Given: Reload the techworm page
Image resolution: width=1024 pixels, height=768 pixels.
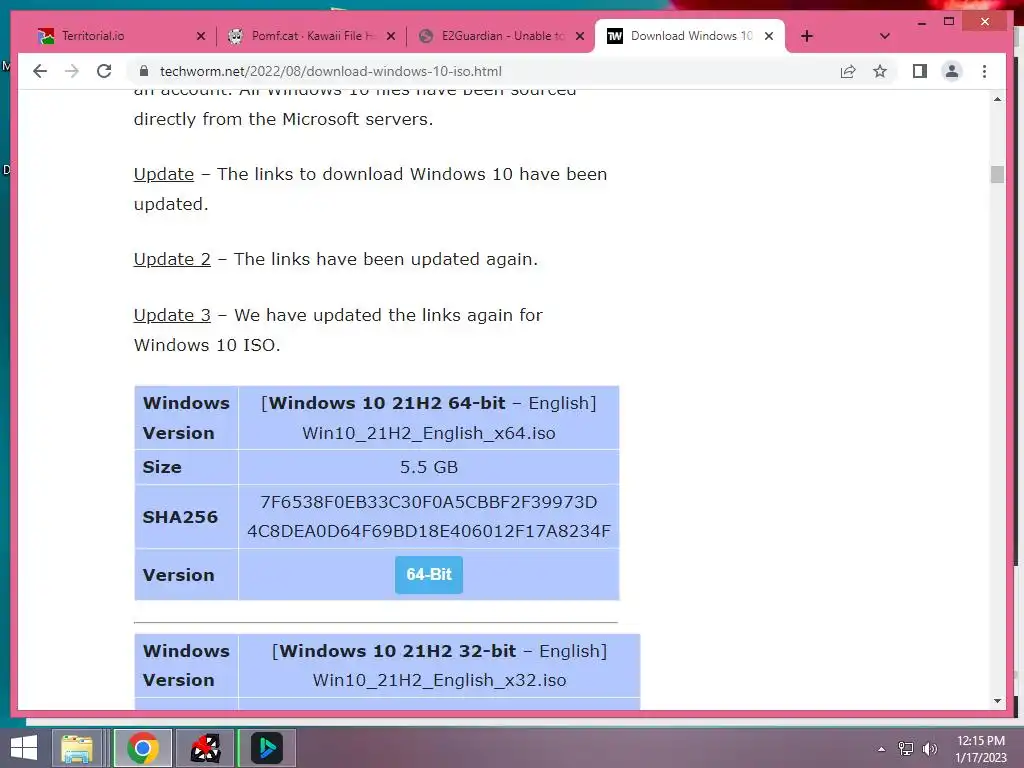Looking at the screenshot, I should tap(104, 71).
